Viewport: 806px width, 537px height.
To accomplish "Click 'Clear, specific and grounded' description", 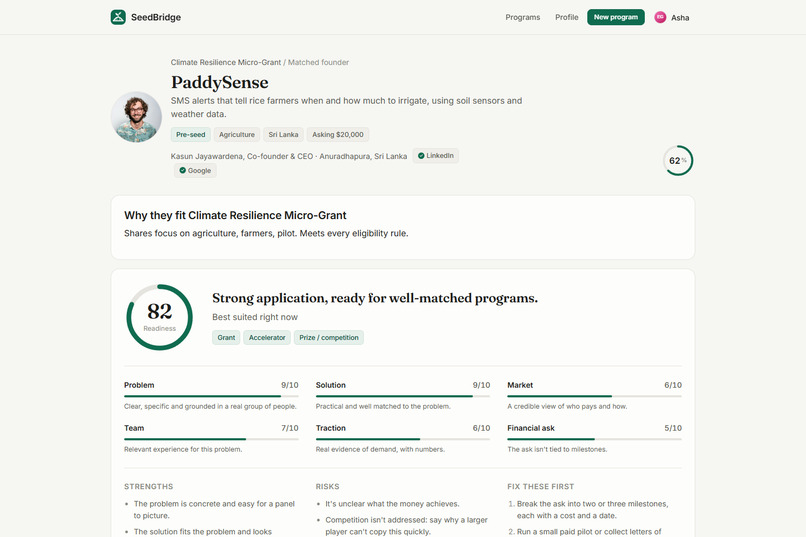I will tap(210, 406).
